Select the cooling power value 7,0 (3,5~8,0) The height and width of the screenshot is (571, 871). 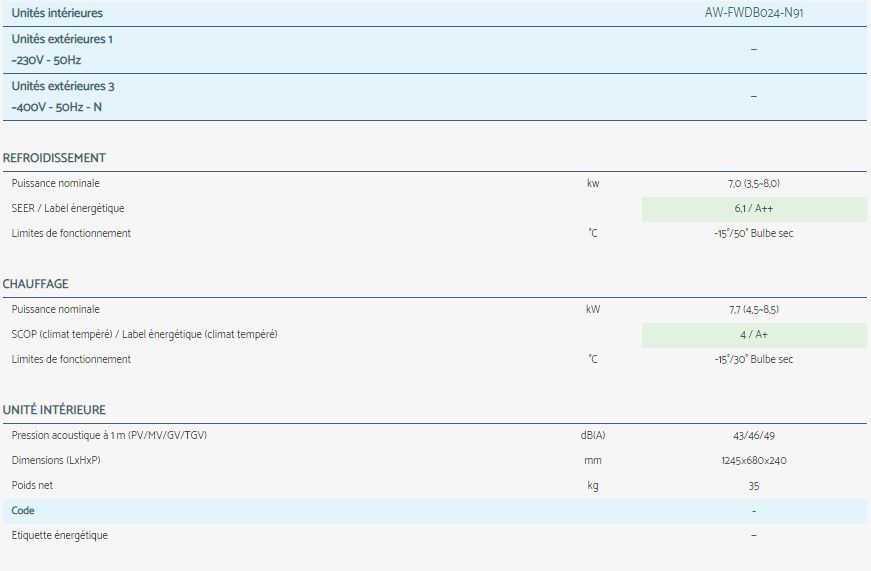tap(753, 184)
